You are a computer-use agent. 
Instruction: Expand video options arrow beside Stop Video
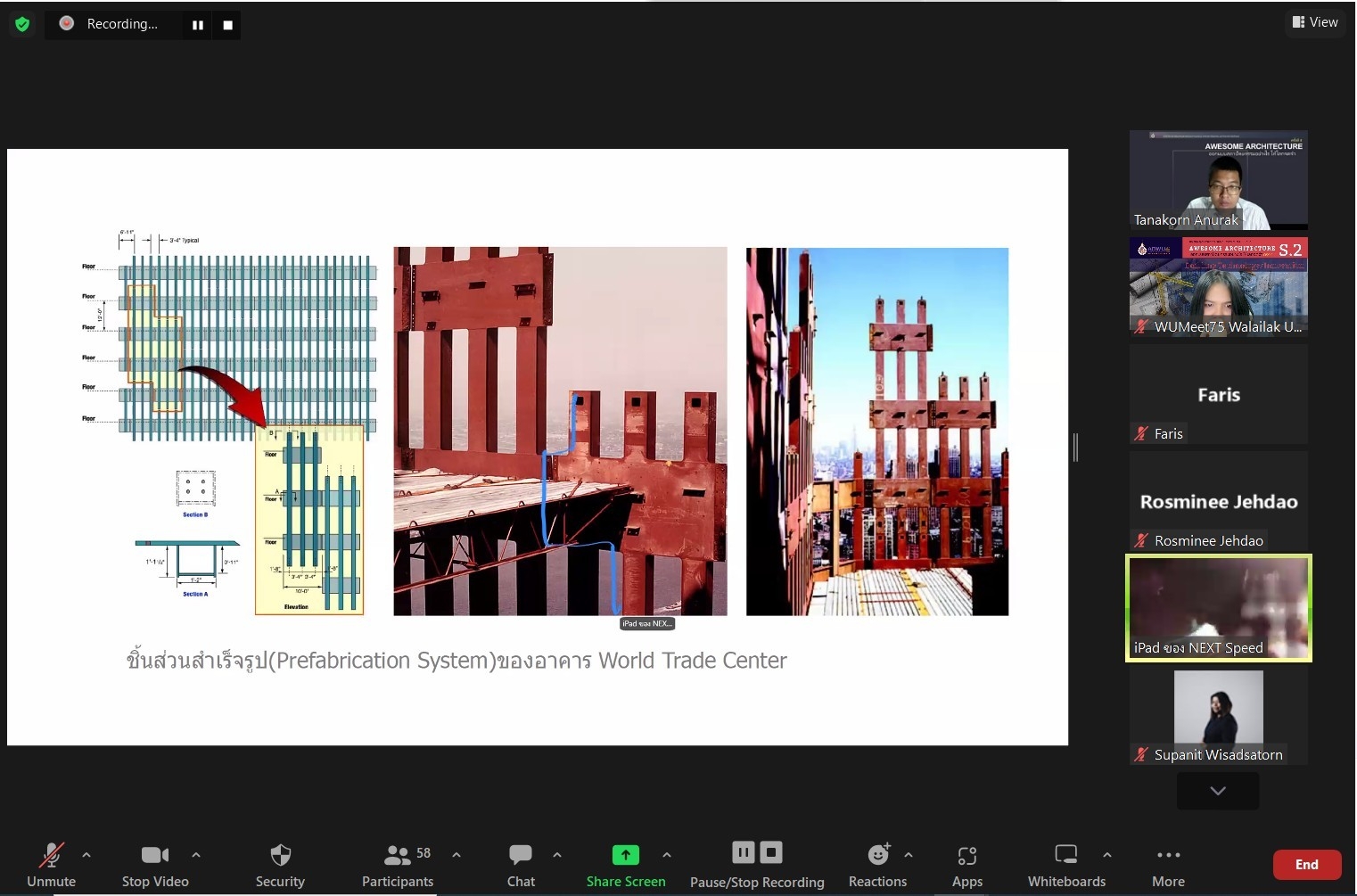(x=196, y=855)
